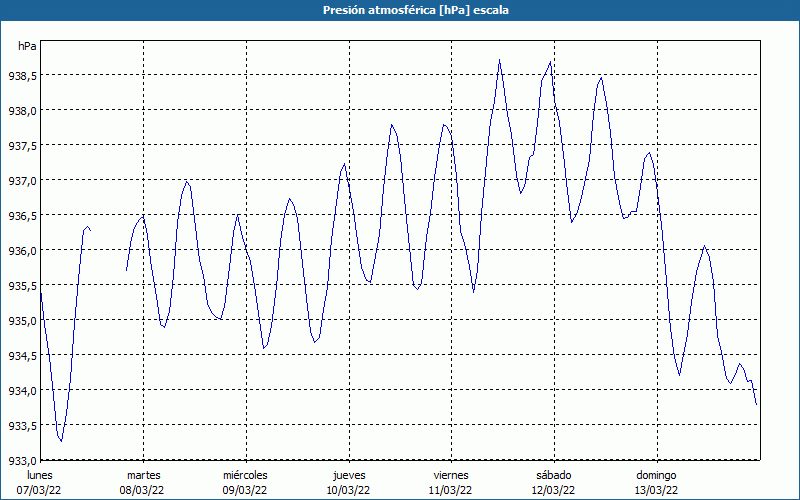Screen dimensions: 800x500
Task: Click the 'hPa' unit label
Action: coord(27,46)
